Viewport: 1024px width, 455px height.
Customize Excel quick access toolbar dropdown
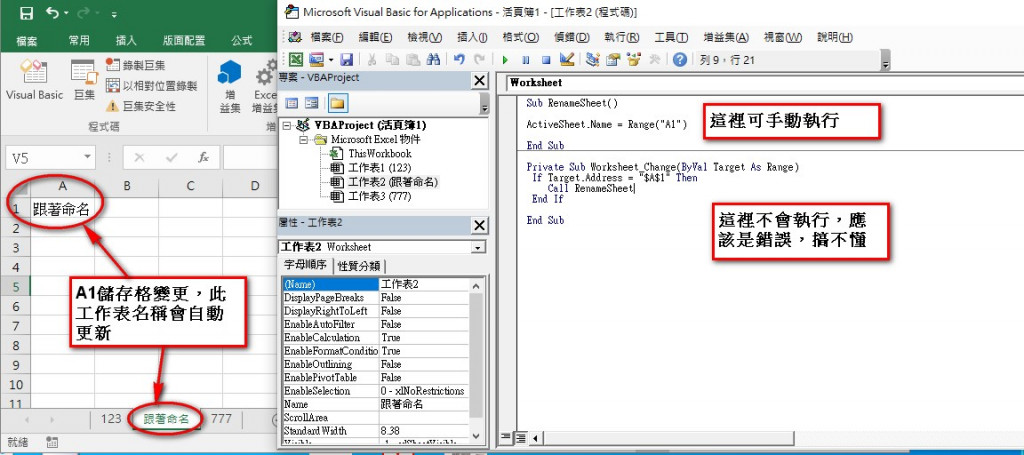114,14
